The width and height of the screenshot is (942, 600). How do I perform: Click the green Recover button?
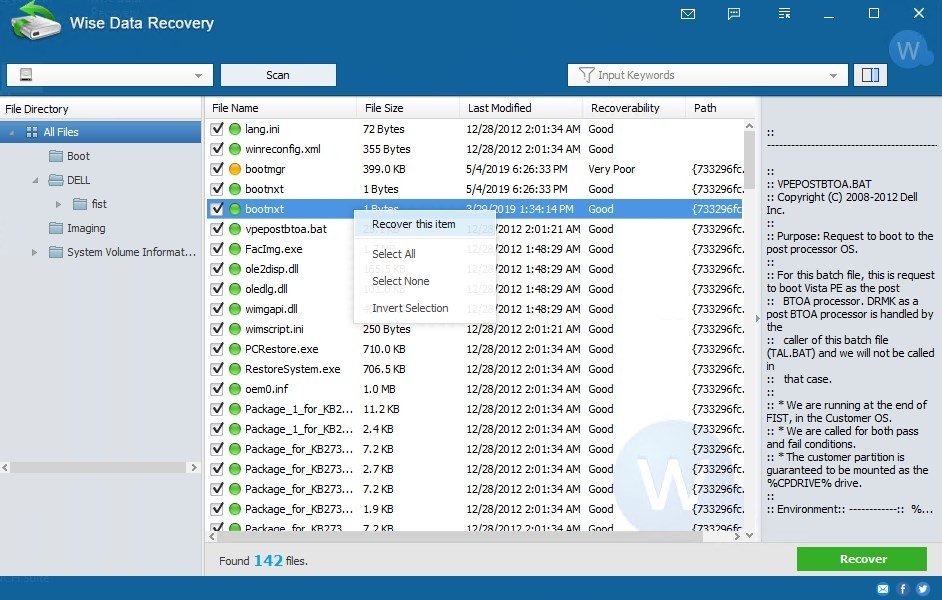pyautogui.click(x=862, y=559)
